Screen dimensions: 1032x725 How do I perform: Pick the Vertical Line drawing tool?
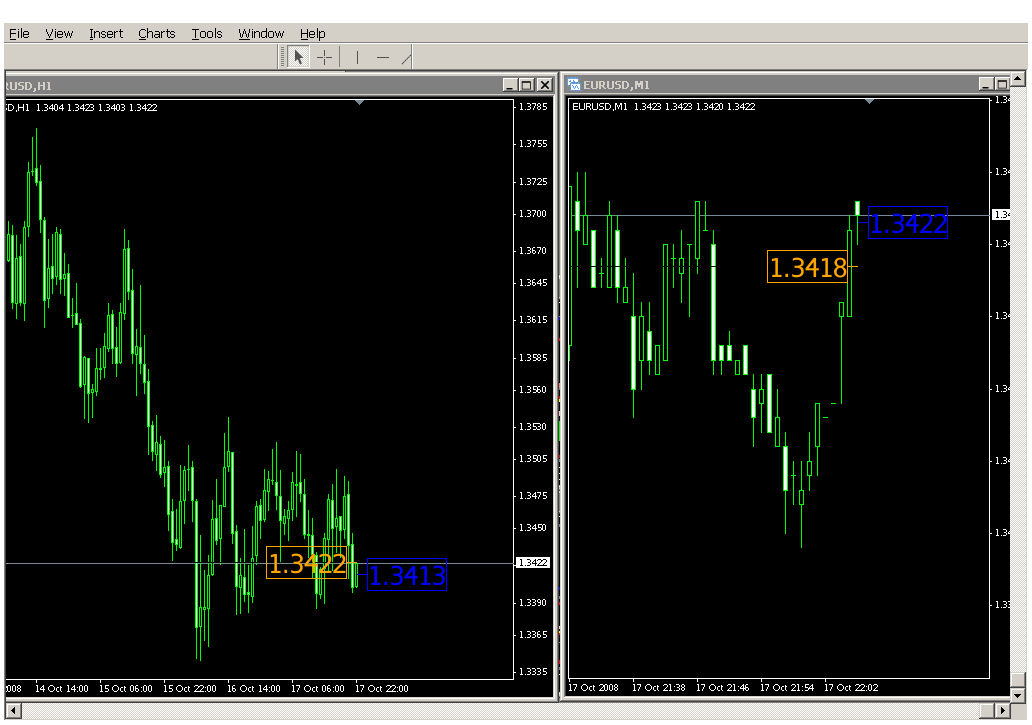click(357, 57)
